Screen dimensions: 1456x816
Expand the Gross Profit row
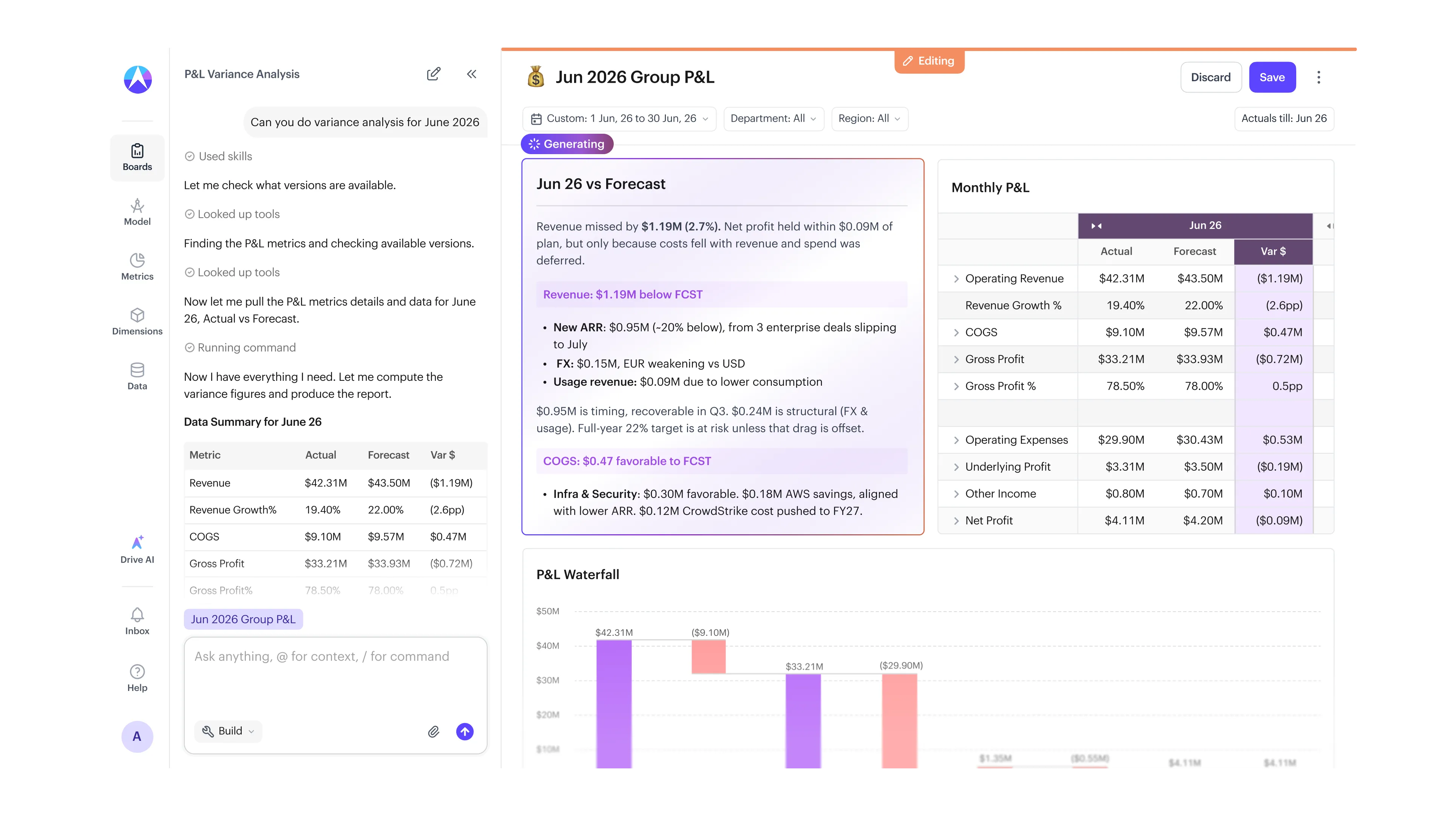pyautogui.click(x=956, y=360)
